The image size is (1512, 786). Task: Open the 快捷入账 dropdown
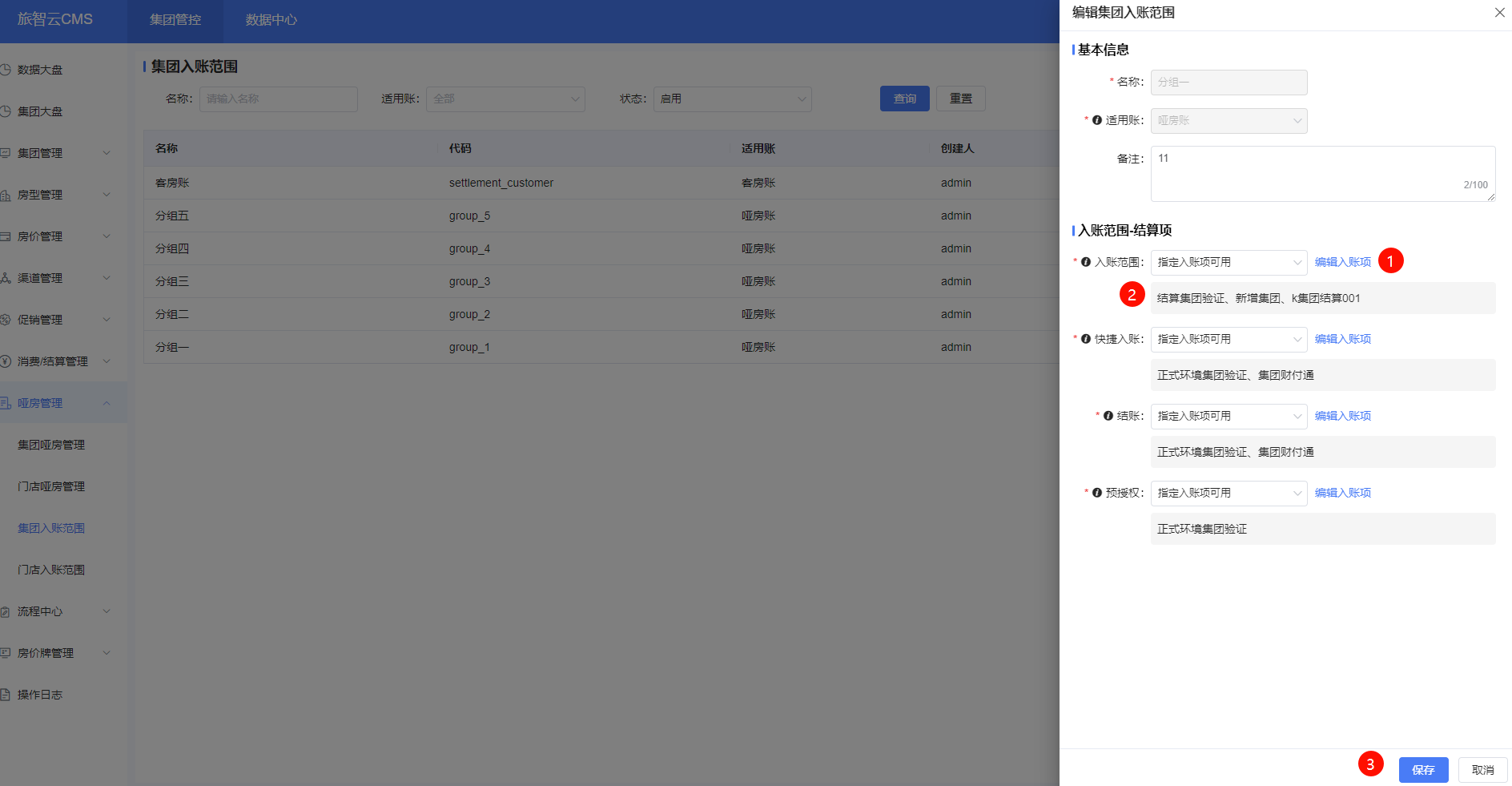[x=1228, y=339]
